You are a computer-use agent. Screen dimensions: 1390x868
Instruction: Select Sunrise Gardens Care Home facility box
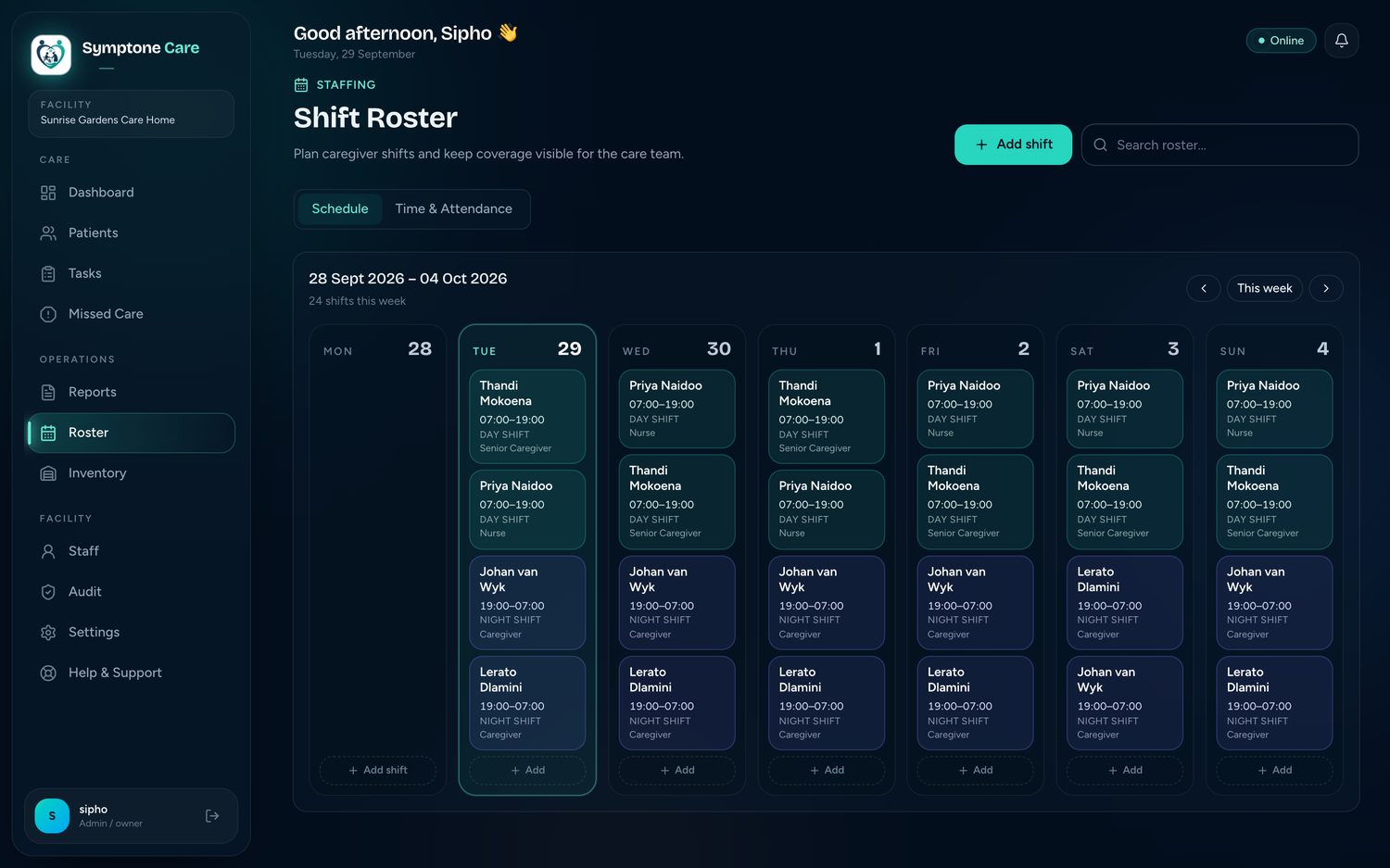[x=131, y=114]
